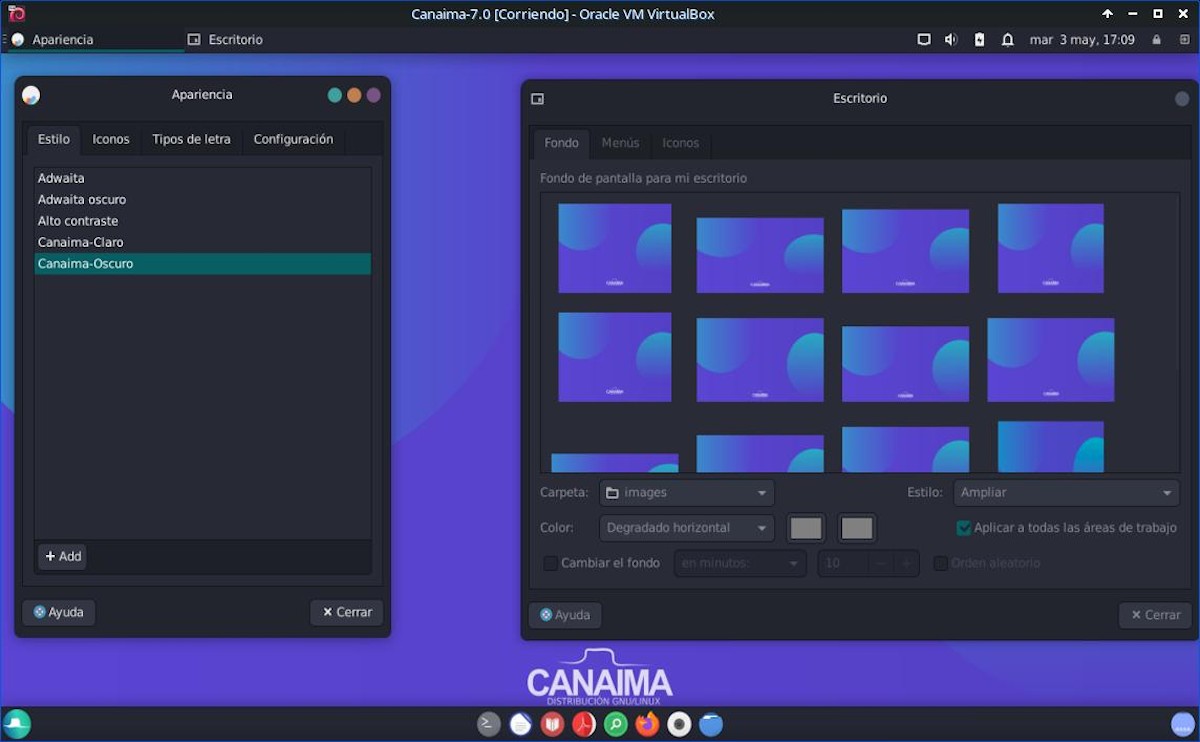Screen dimensions: 1200x742
Task: Uncheck Aplicar a todas las áreas de trabajo
Action: 964,528
